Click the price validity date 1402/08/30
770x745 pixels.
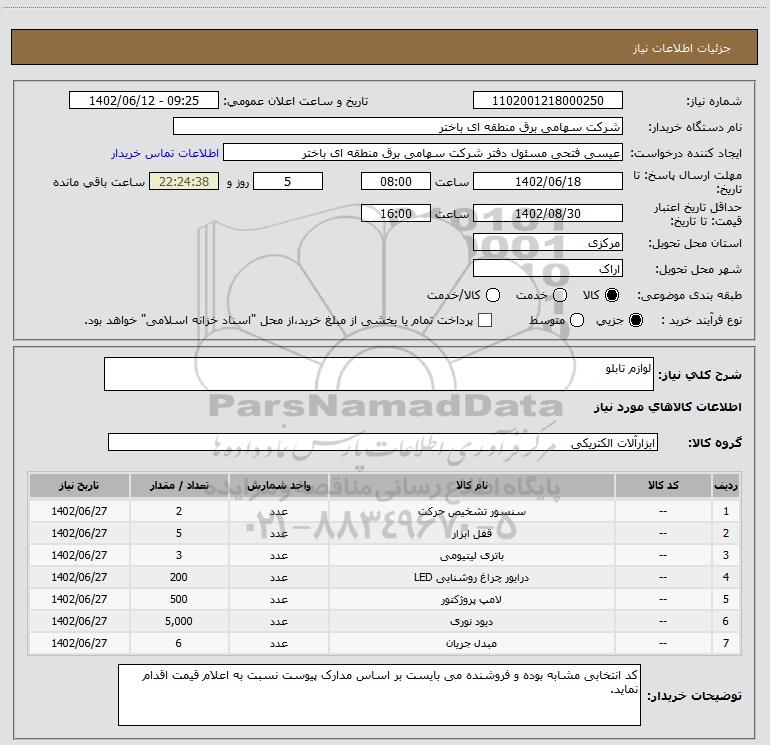[x=548, y=213]
